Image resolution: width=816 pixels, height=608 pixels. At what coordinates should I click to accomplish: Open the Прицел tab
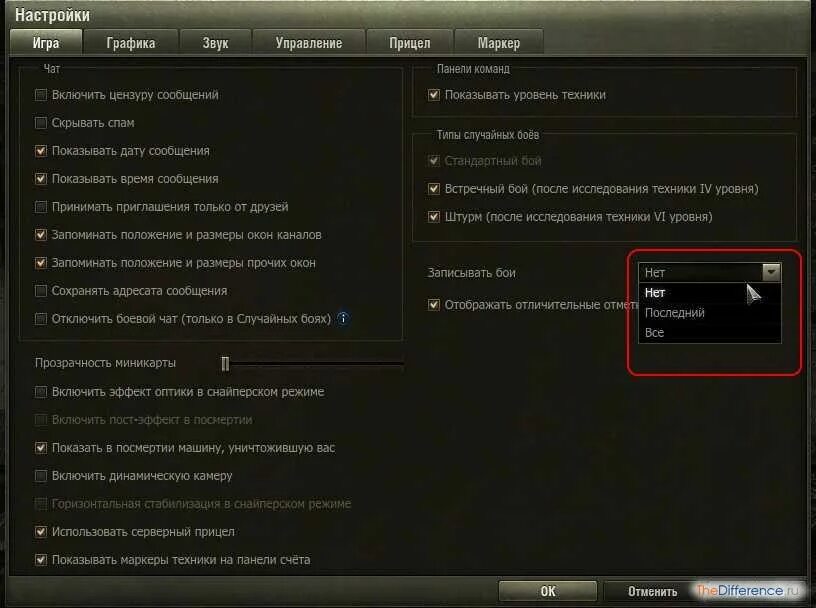tap(410, 43)
